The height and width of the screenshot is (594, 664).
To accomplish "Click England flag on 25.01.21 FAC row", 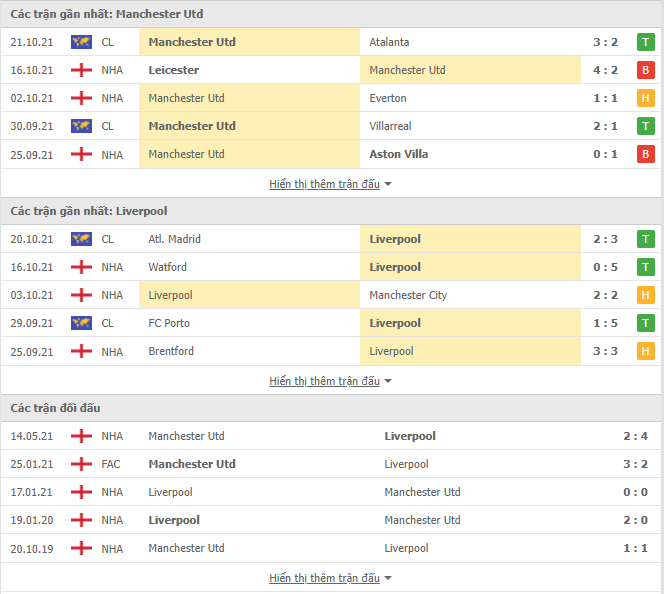I will point(81,464).
